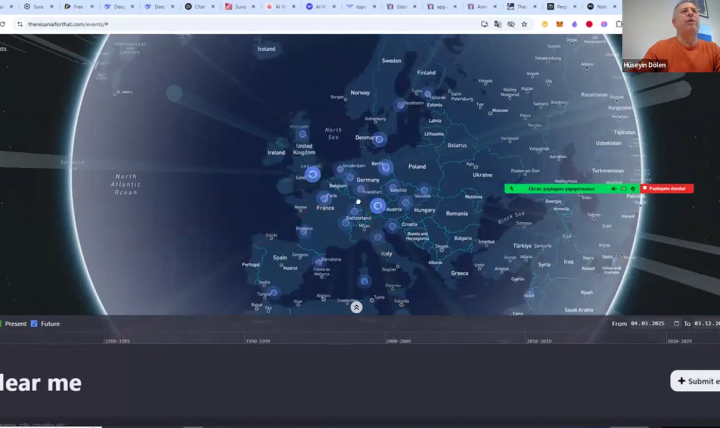The image size is (720, 428).
Task: Open the To date calendar icon
Action: pyautogui.click(x=676, y=324)
